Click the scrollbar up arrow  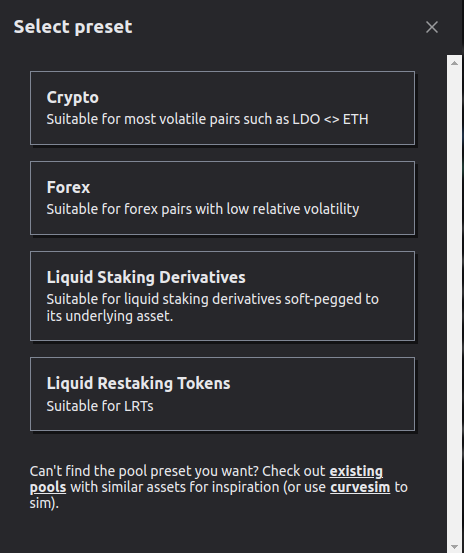[454, 63]
